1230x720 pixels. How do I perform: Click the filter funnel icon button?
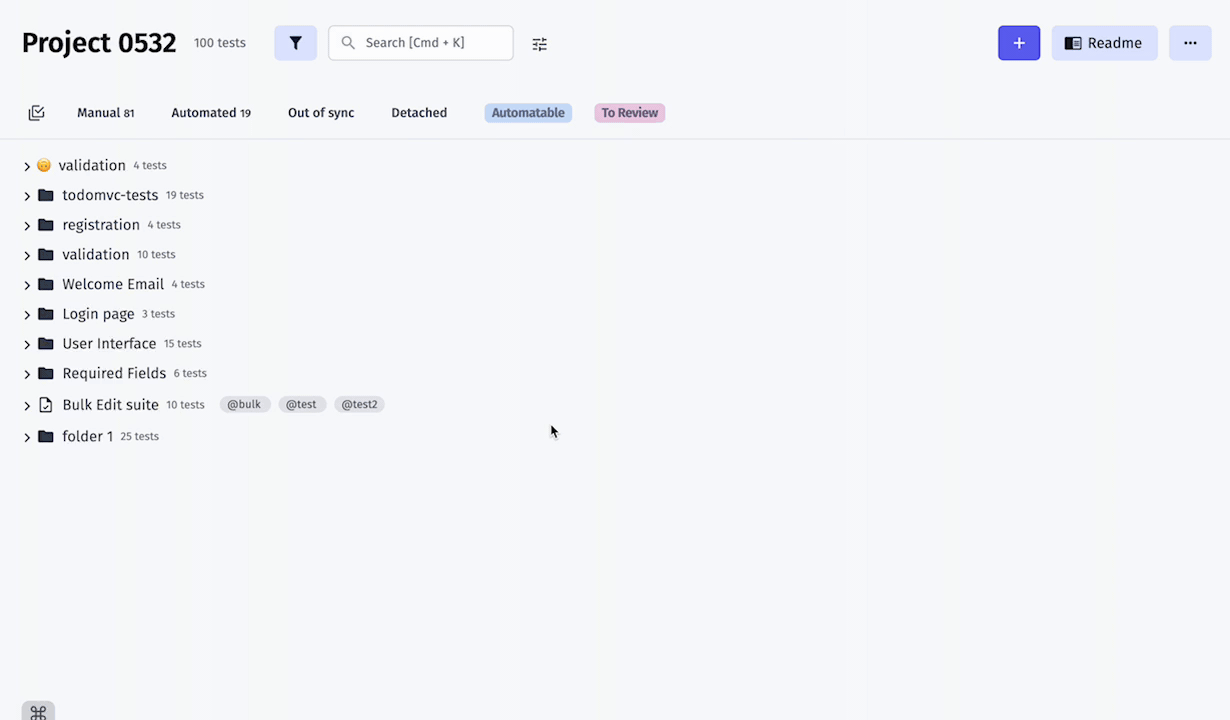pyautogui.click(x=295, y=43)
